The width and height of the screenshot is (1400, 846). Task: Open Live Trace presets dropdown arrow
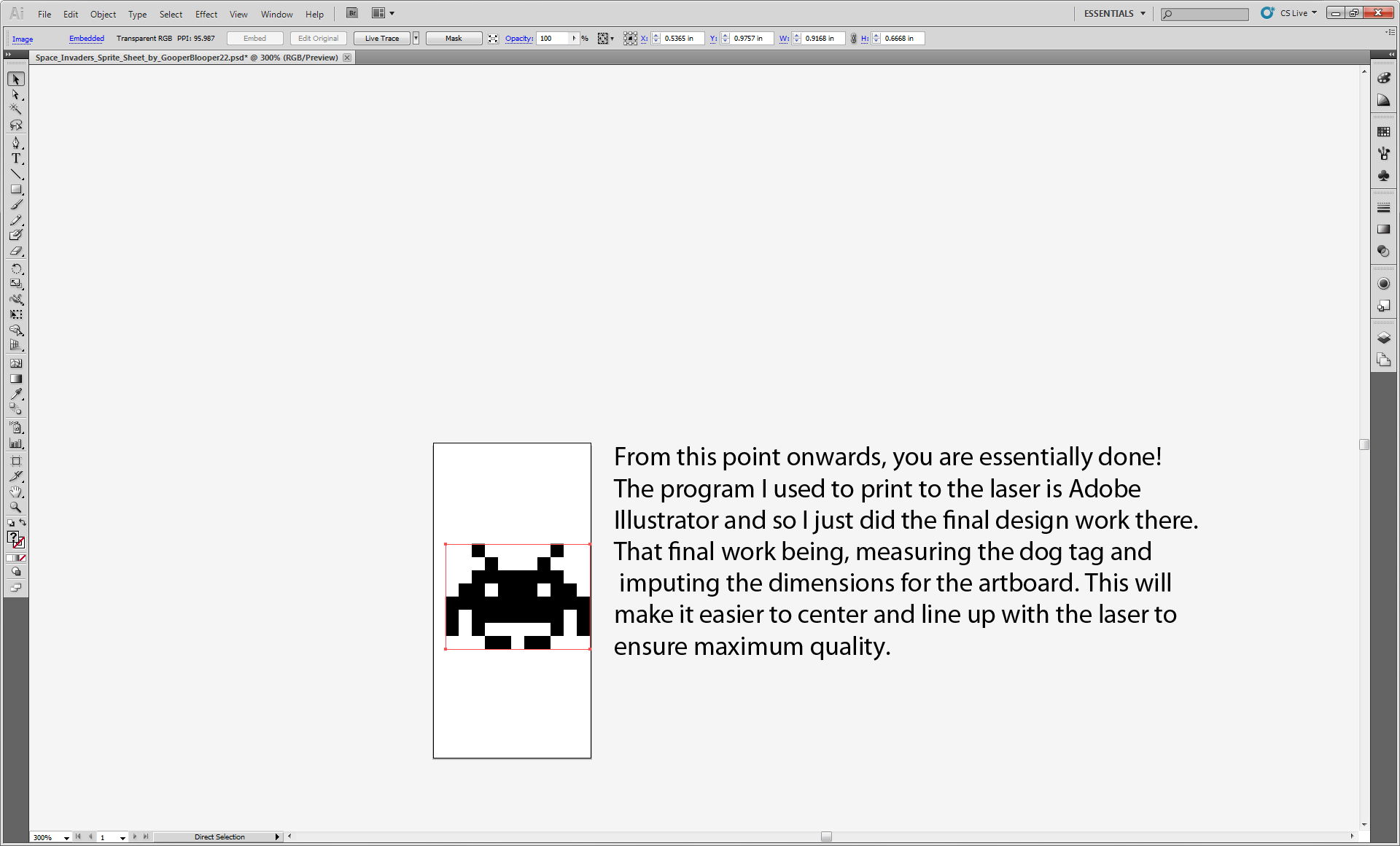click(416, 39)
